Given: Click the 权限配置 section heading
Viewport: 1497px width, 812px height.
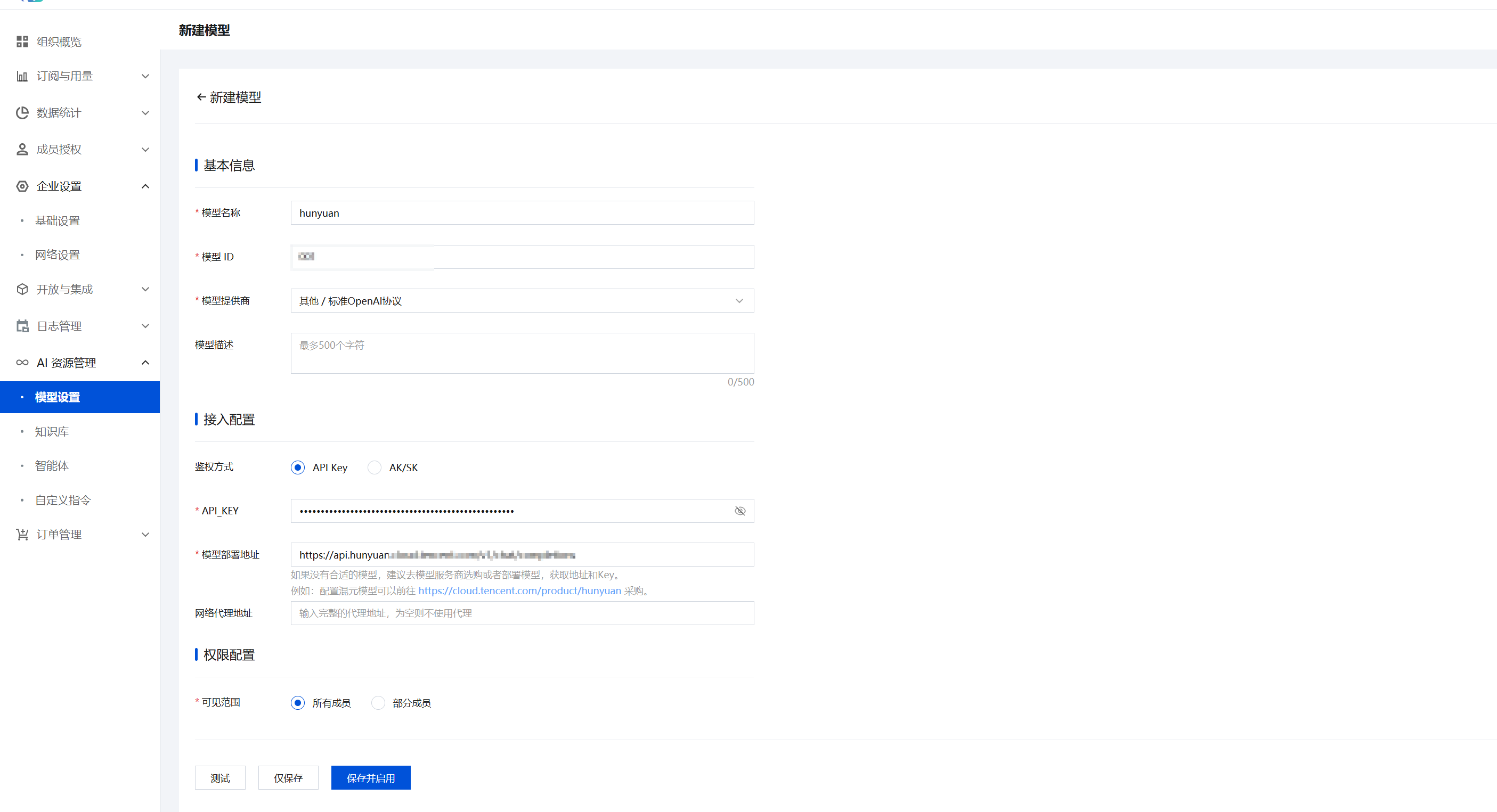Looking at the screenshot, I should (229, 655).
